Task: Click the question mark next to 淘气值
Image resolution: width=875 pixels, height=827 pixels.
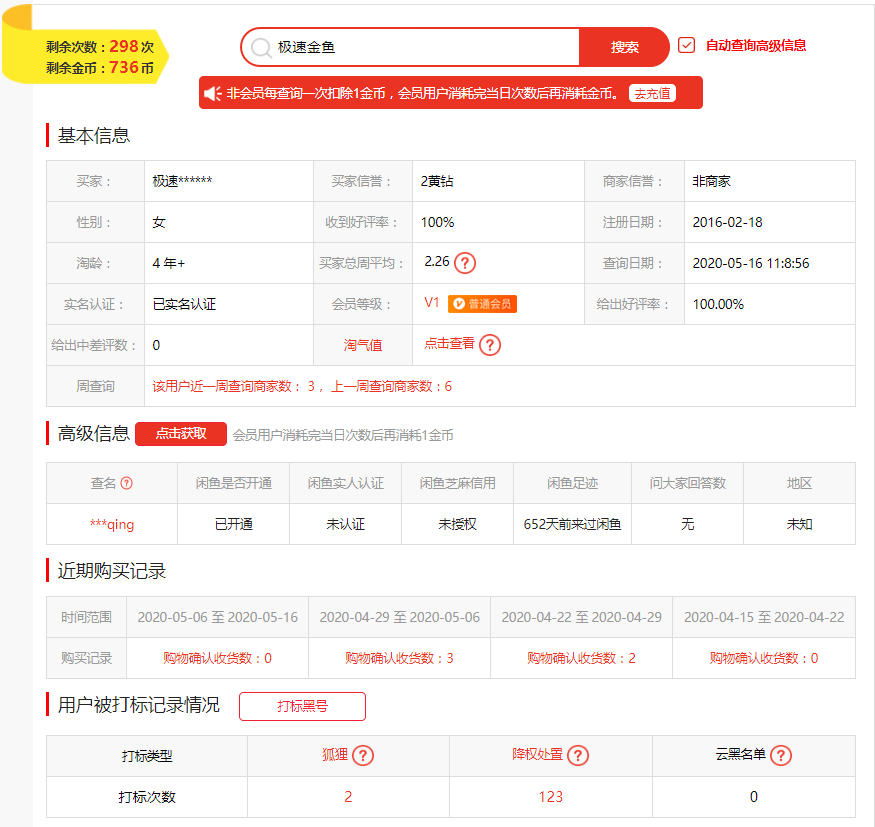Action: pos(489,345)
